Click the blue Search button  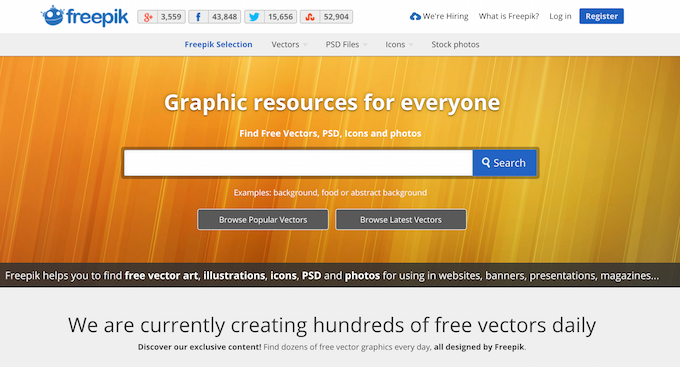504,163
